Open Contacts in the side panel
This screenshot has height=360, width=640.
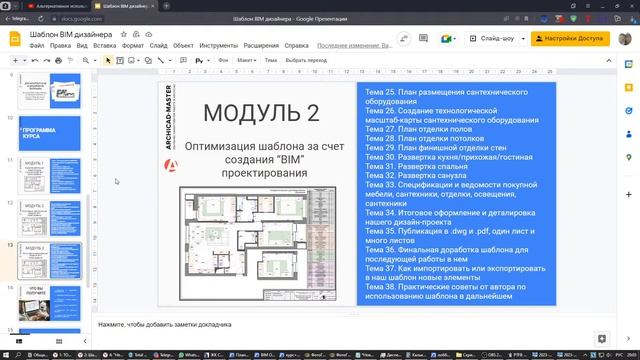tap(629, 134)
